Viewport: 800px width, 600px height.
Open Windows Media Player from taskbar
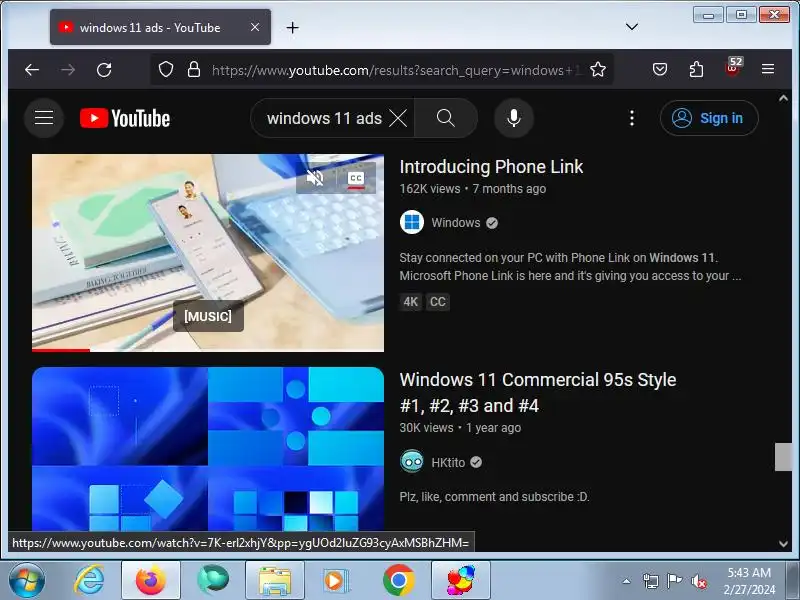[336, 581]
